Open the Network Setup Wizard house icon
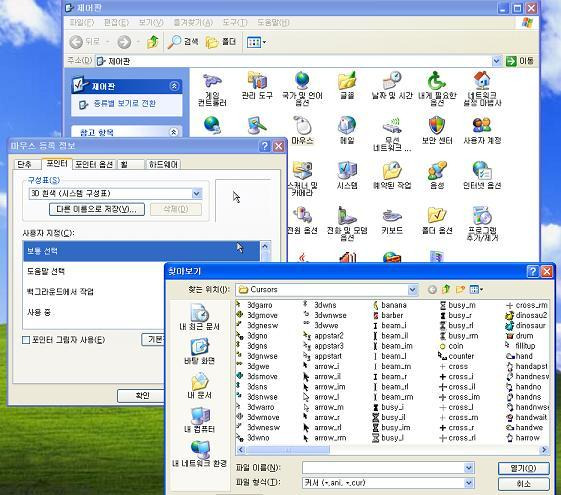This screenshot has width=561, height=495. point(482,88)
